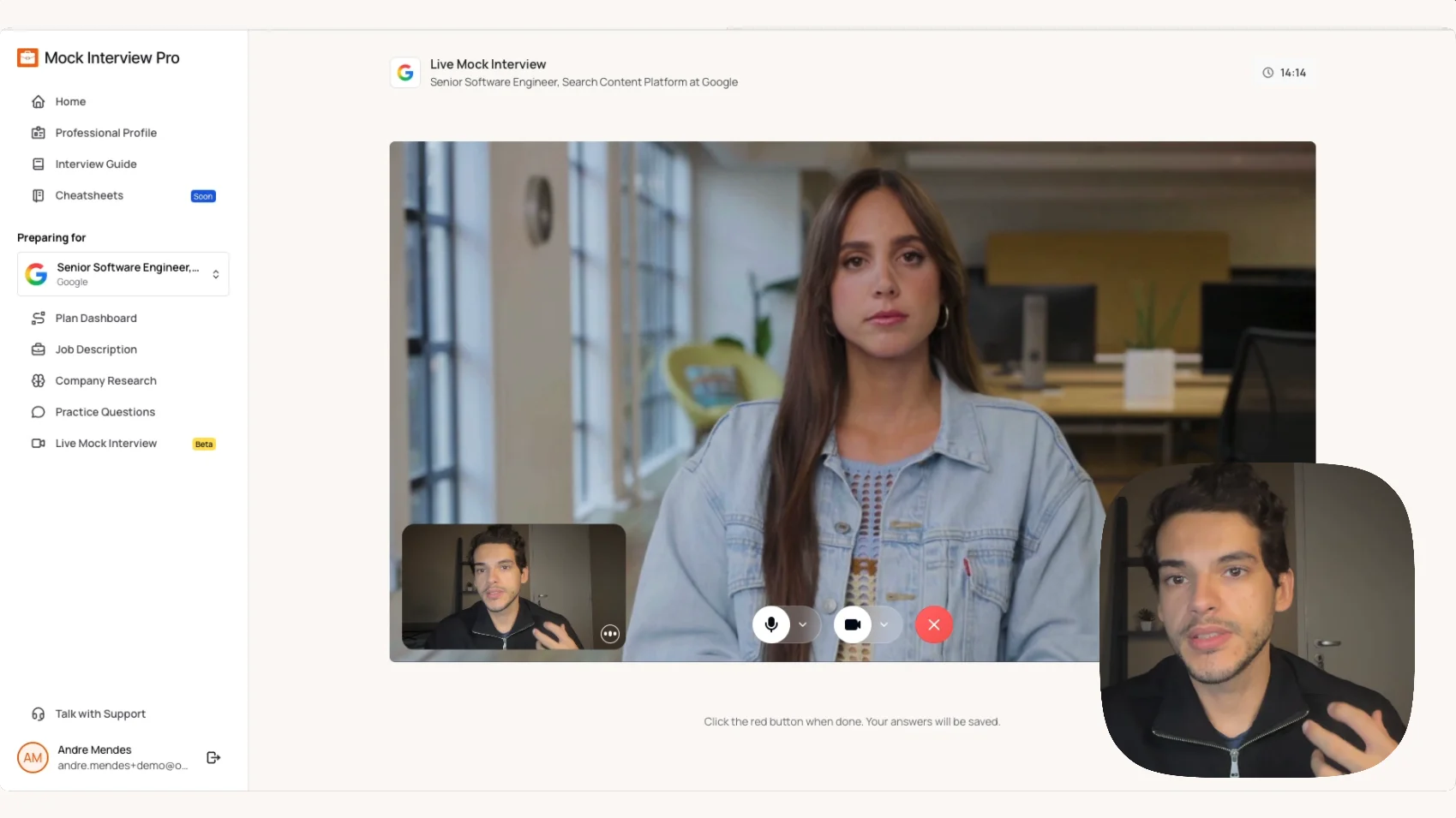
Task: Click the logout icon next to Andre Mendes
Action: (x=213, y=757)
